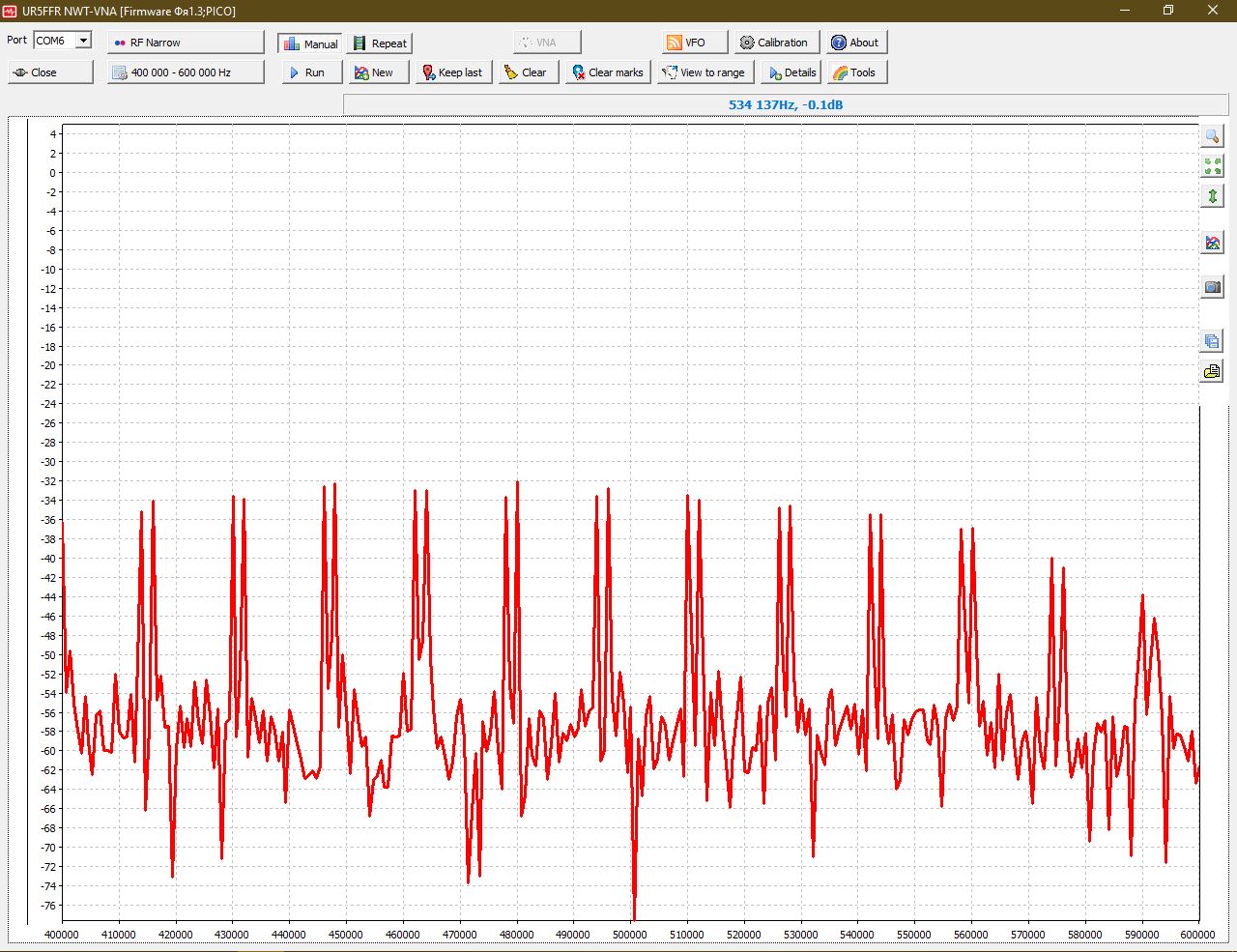This screenshot has width=1237, height=952.
Task: Click the yellow folder print icon
Action: click(x=1212, y=371)
